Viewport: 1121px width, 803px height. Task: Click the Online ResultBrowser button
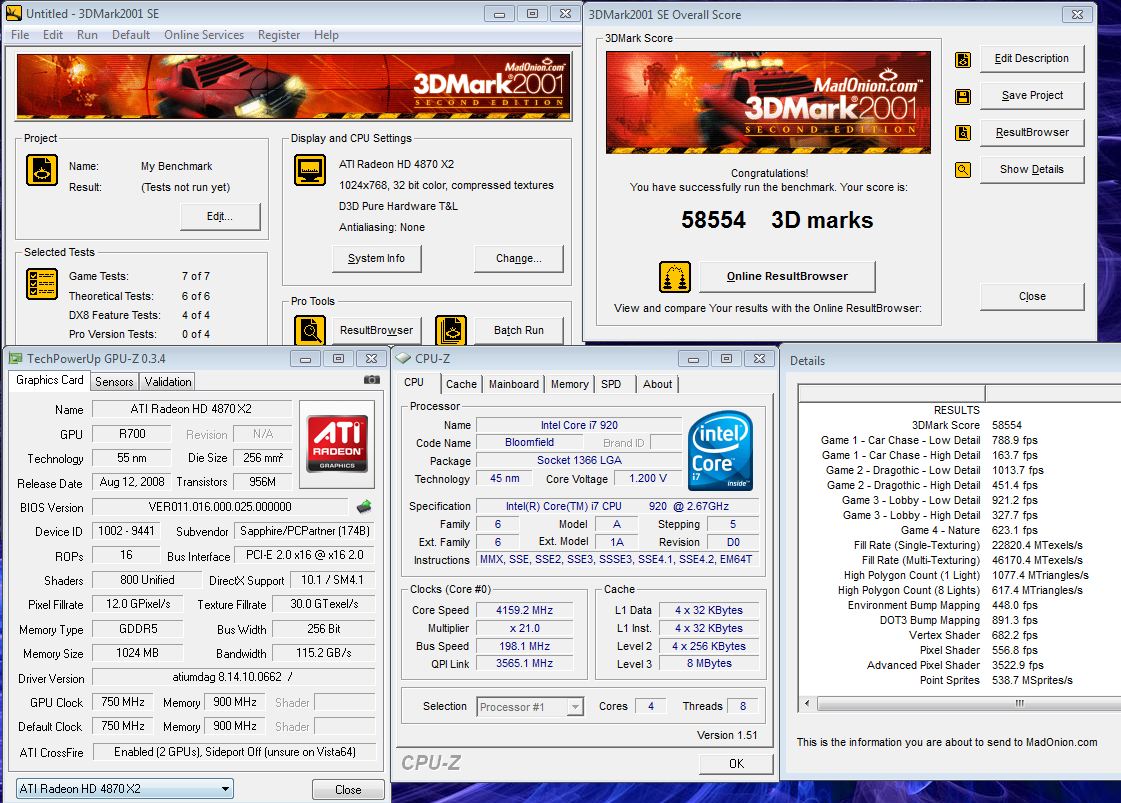coord(787,277)
